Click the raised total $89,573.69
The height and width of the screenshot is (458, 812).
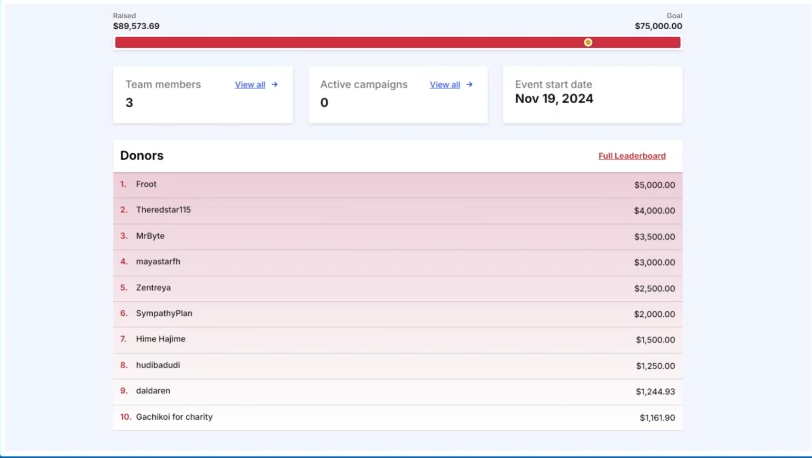point(136,26)
